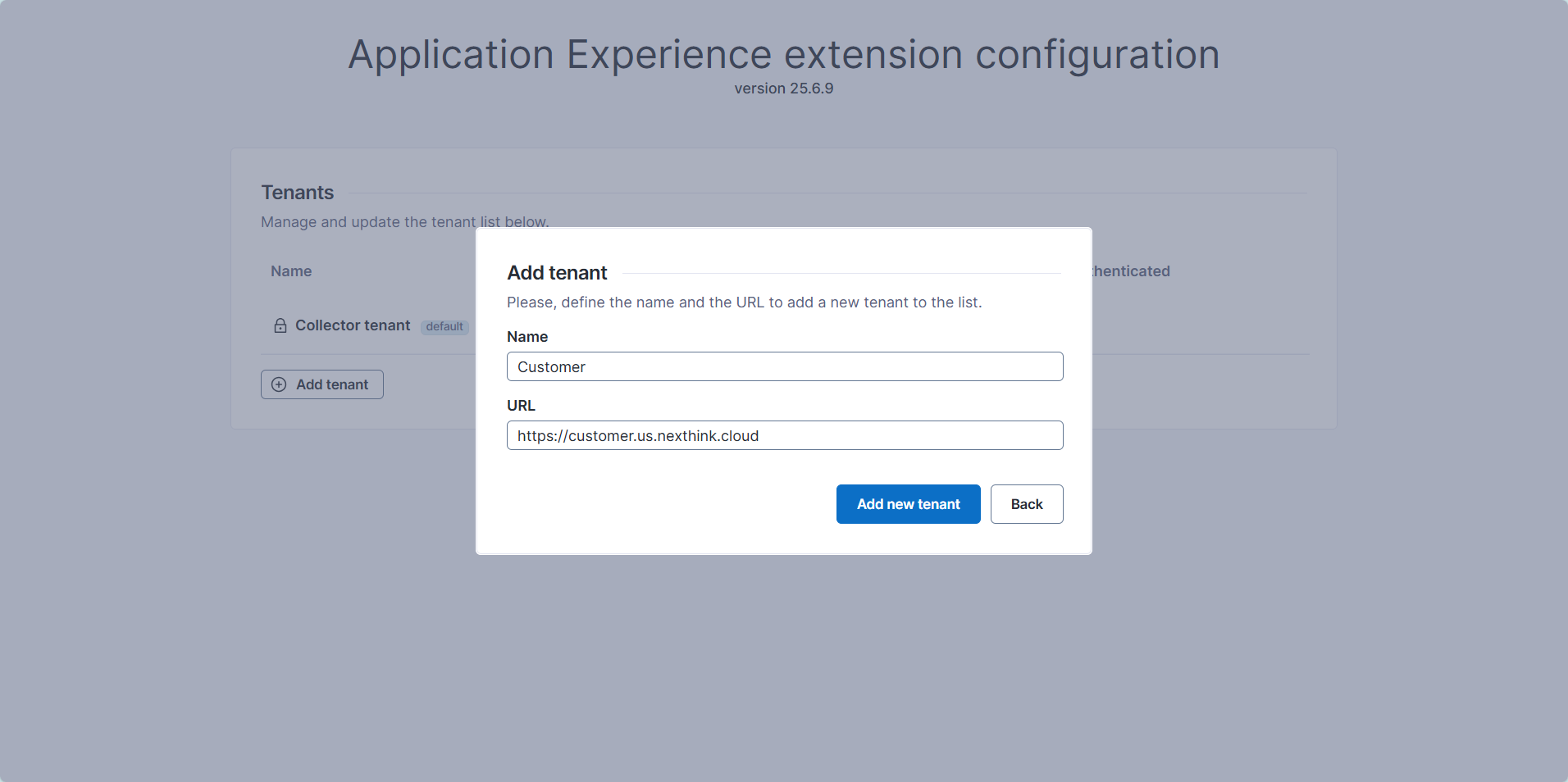Viewport: 1568px width, 782px height.
Task: Click the partially hidden Authenticated column header
Action: pyautogui.click(x=1131, y=271)
